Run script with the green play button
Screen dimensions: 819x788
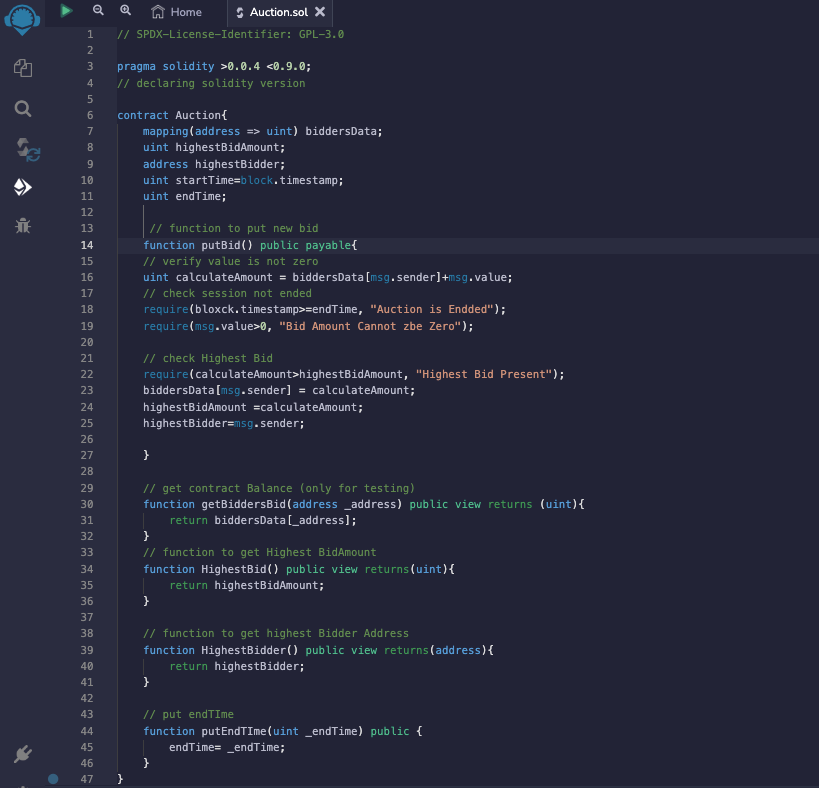pos(66,10)
